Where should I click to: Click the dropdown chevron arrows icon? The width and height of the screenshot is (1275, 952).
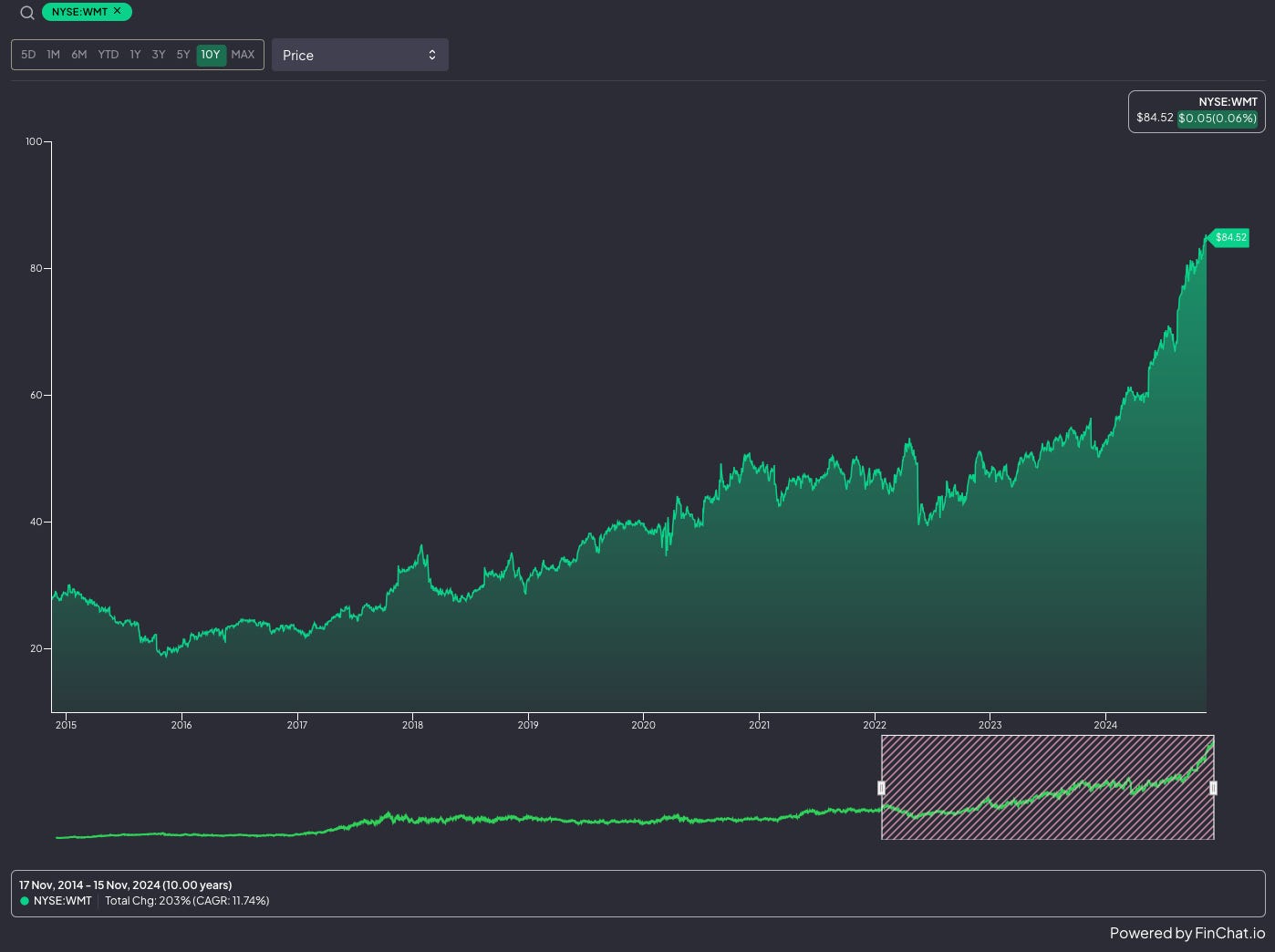click(432, 55)
